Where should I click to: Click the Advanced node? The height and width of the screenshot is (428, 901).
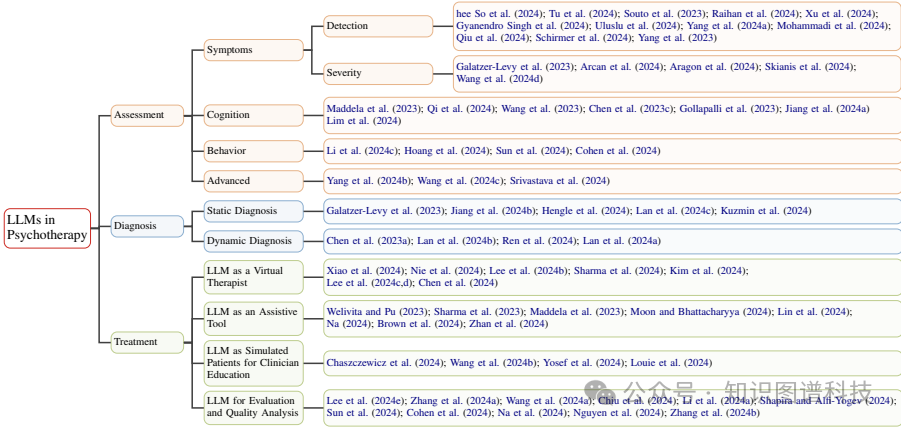tap(253, 181)
